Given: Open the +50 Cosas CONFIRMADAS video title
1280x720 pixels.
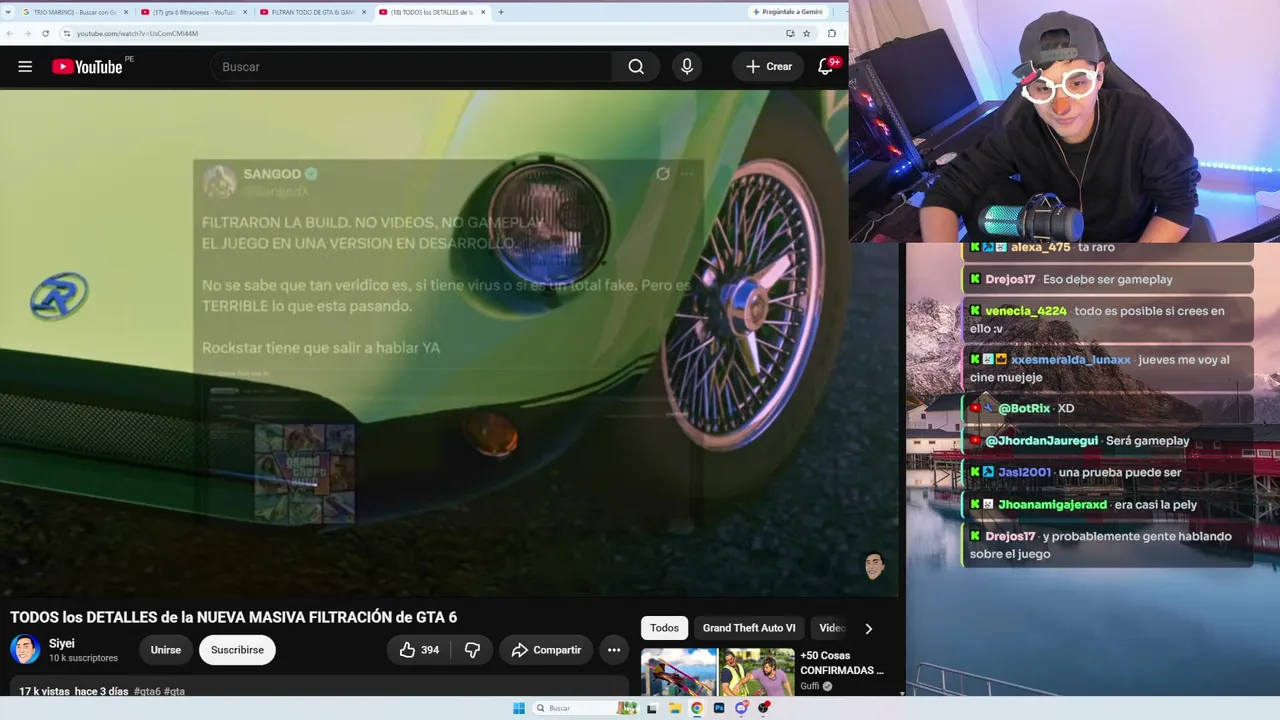Looking at the screenshot, I should click(x=842, y=663).
